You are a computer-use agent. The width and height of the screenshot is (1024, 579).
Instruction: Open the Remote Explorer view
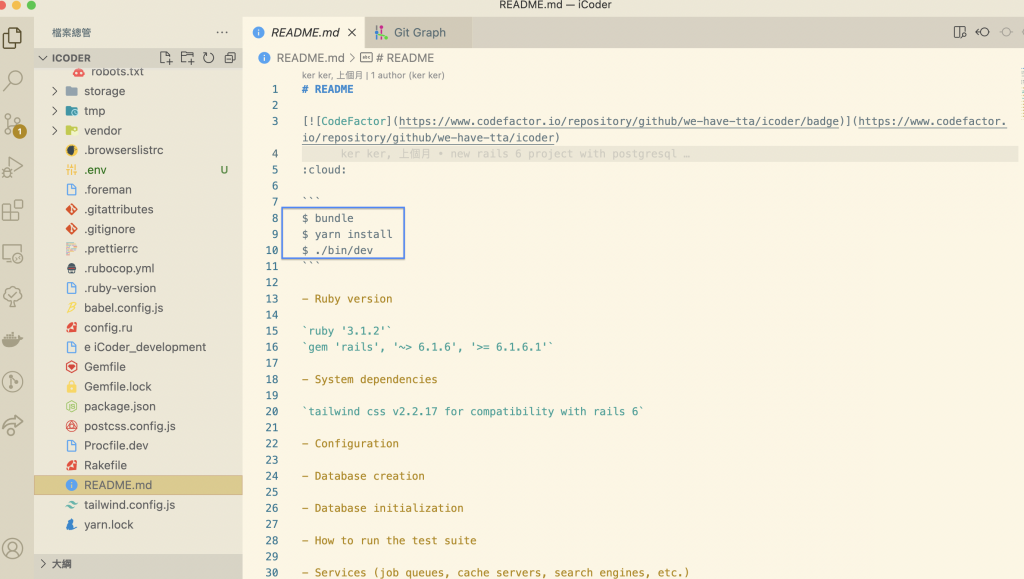pos(13,253)
